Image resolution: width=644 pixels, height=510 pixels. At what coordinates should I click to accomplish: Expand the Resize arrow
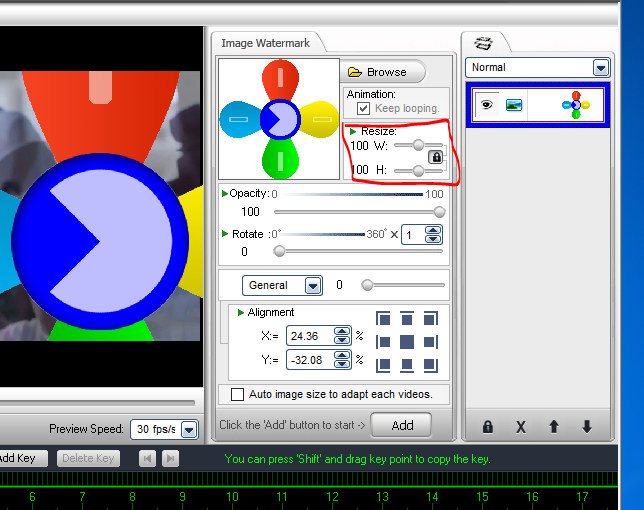coord(353,131)
